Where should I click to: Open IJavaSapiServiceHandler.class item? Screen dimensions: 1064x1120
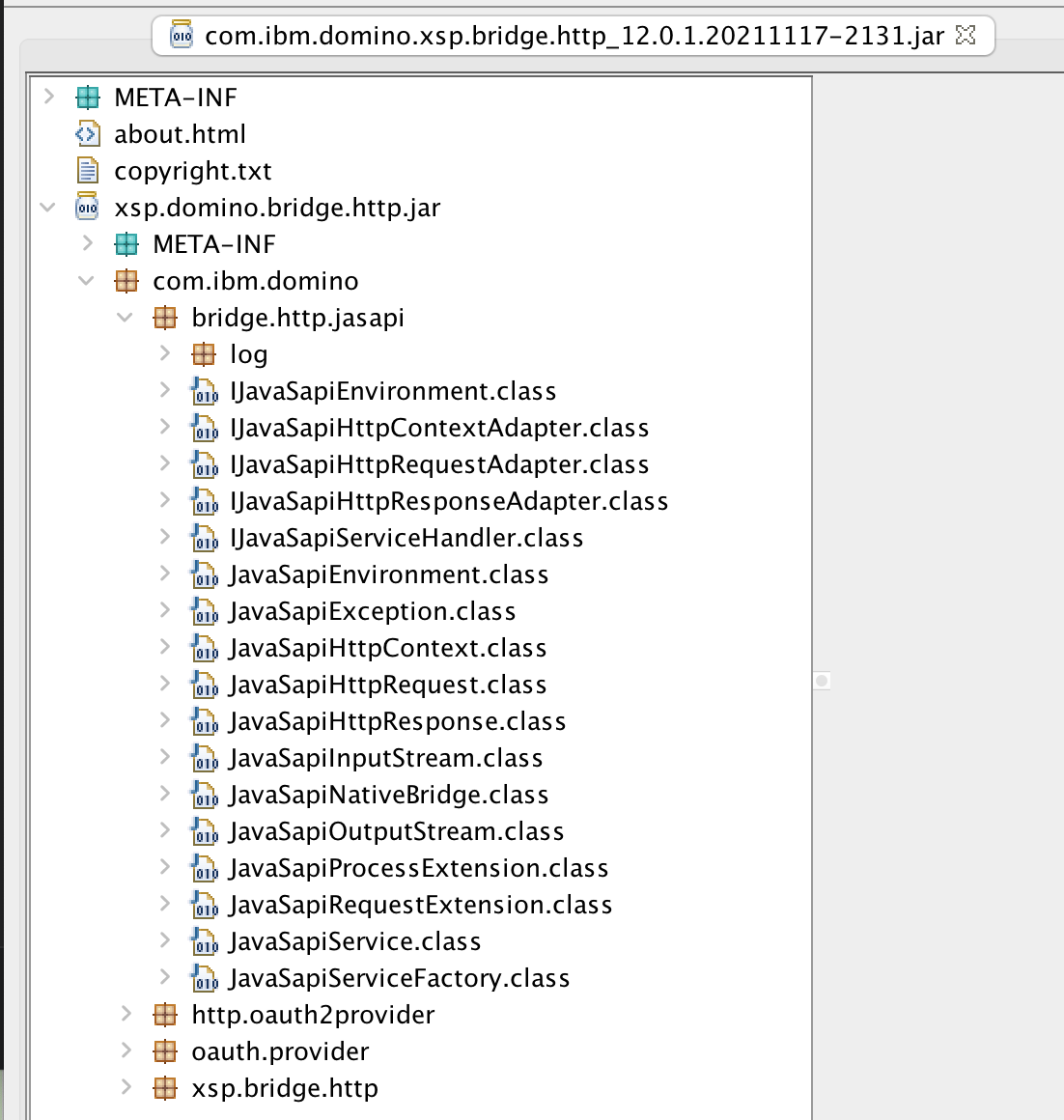point(406,538)
